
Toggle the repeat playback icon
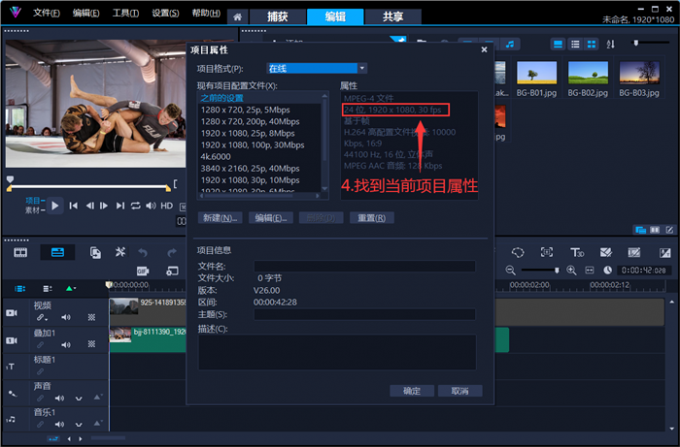click(x=136, y=206)
